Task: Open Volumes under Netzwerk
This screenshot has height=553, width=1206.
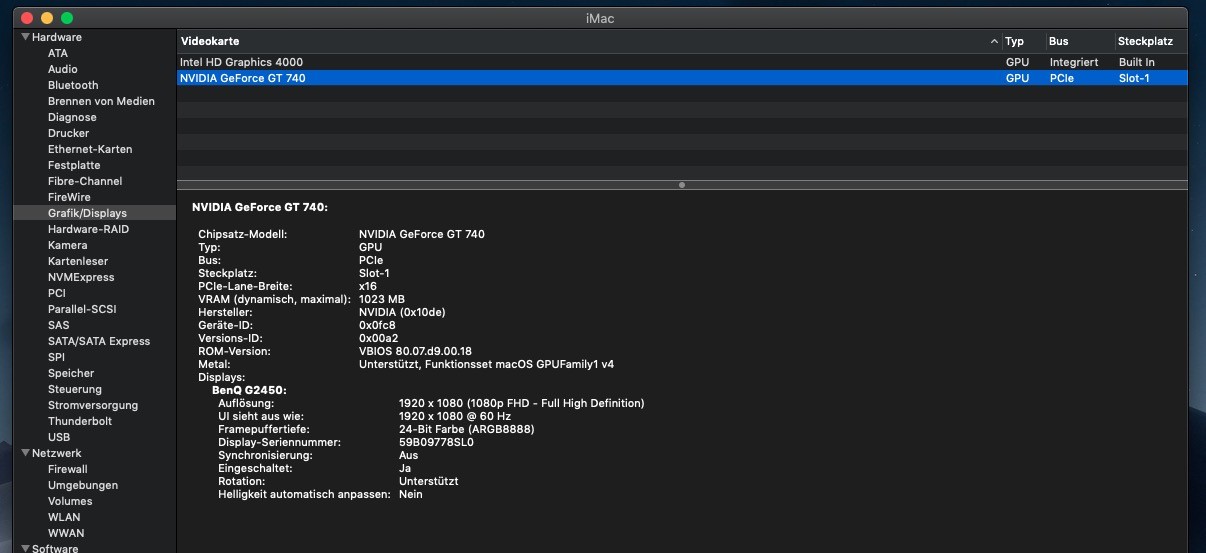Action: (x=70, y=501)
